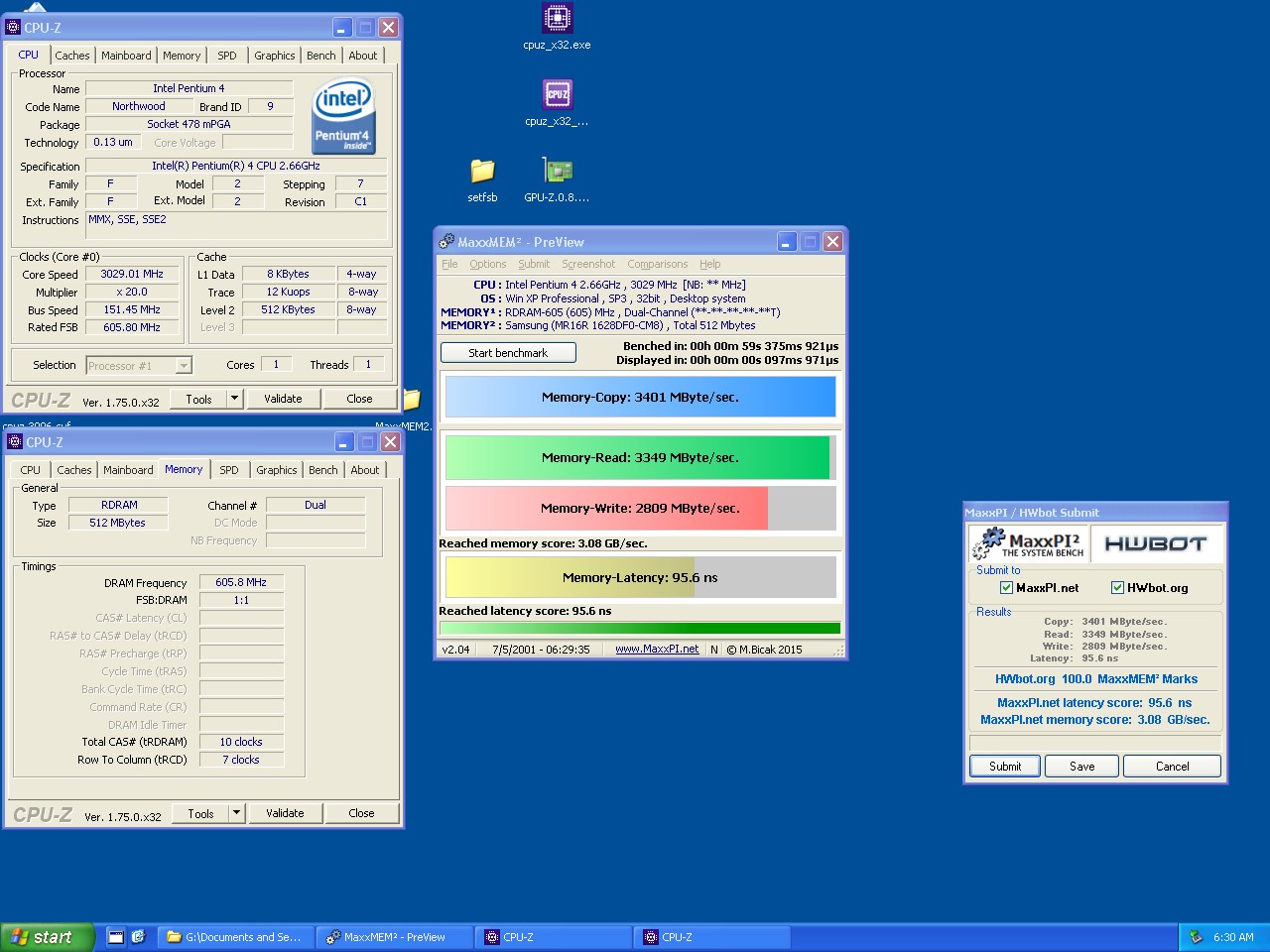Image resolution: width=1270 pixels, height=952 pixels.
Task: Open About tab in CPU-Z memory window
Action: (x=365, y=470)
